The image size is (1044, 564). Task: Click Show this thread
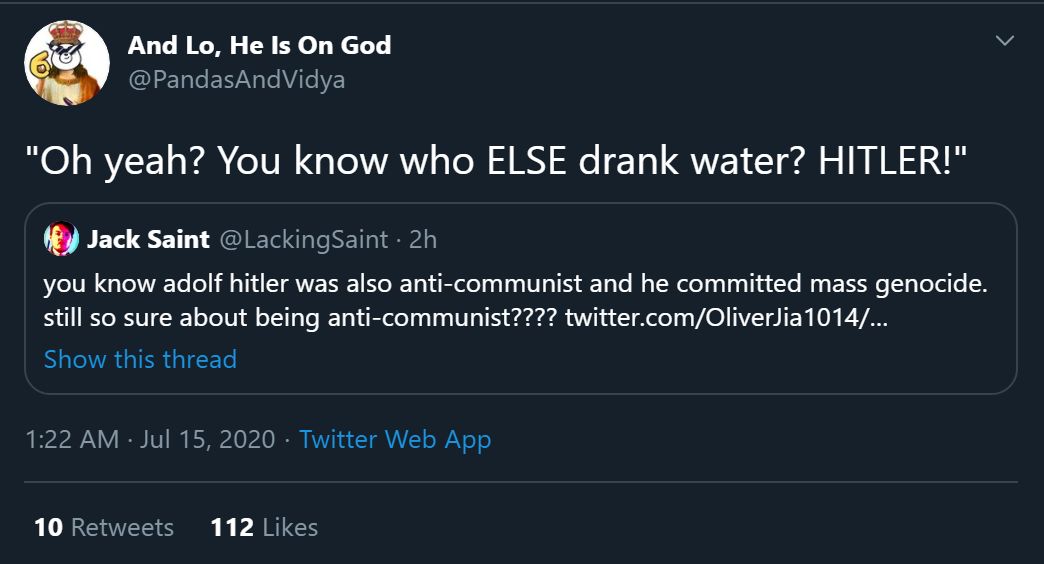tap(140, 359)
